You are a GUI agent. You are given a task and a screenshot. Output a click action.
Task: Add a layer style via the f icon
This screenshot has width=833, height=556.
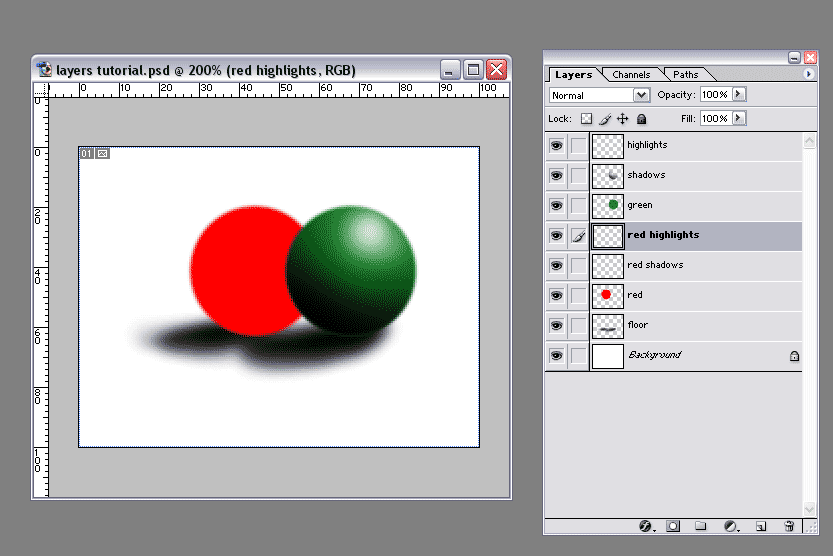click(x=645, y=525)
